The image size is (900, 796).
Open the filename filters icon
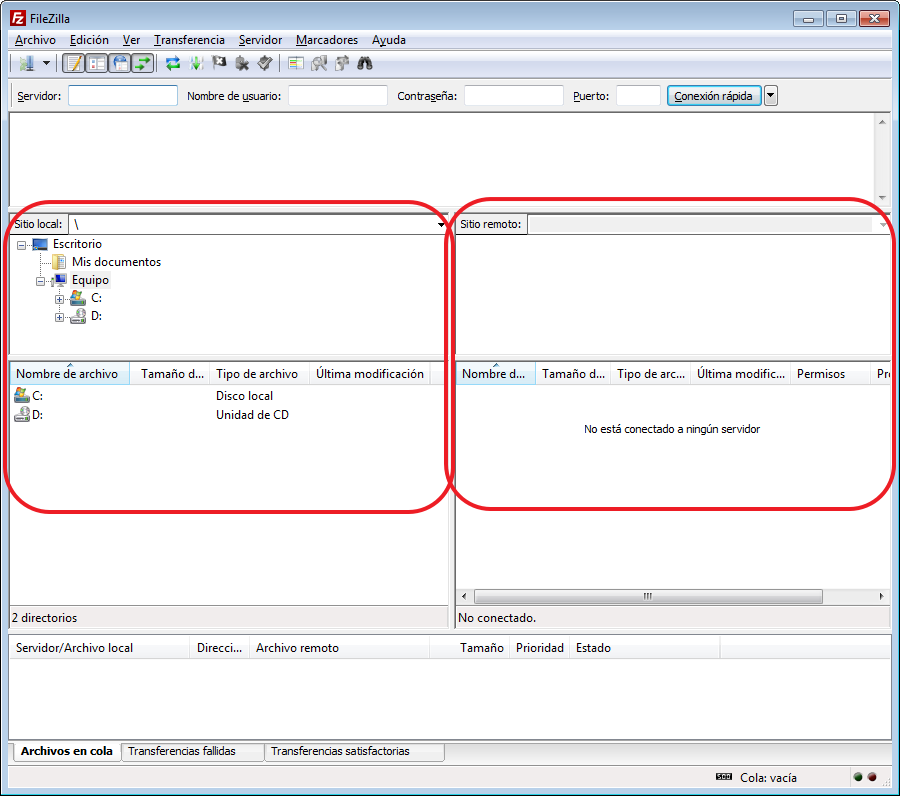(295, 64)
